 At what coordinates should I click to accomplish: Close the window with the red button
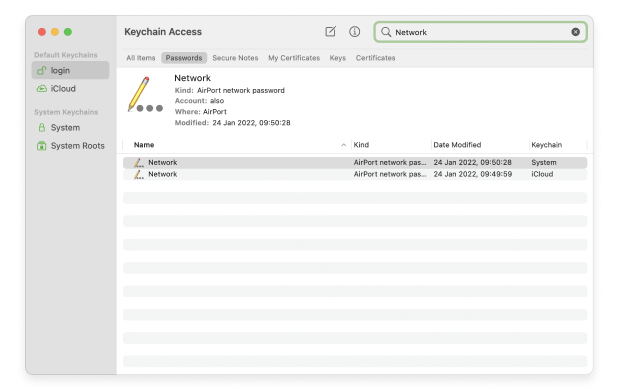pos(42,32)
